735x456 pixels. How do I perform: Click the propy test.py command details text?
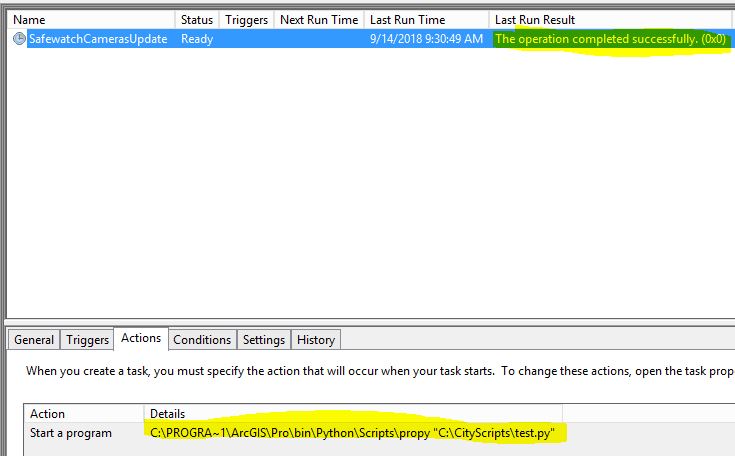click(352, 433)
